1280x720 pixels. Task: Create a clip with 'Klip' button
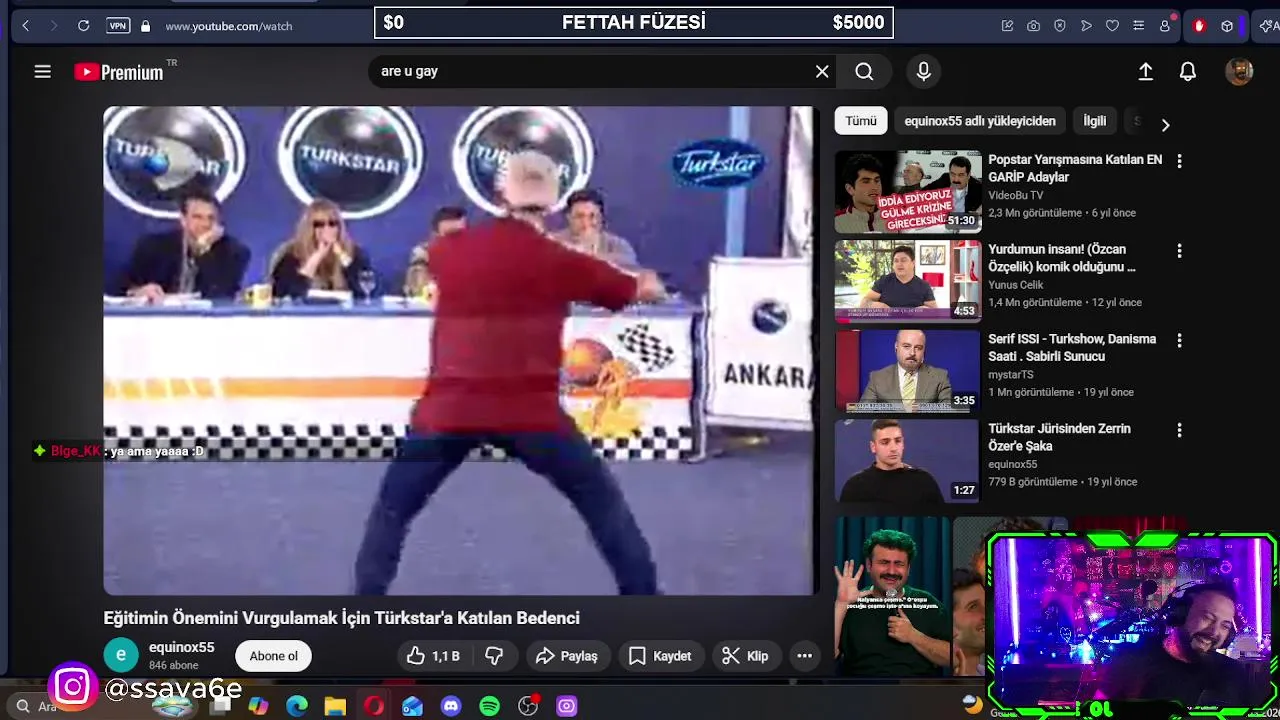pos(745,656)
